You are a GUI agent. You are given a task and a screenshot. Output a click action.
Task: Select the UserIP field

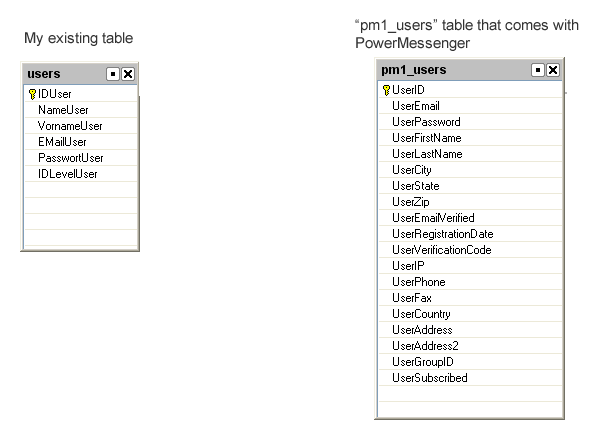(x=470, y=266)
